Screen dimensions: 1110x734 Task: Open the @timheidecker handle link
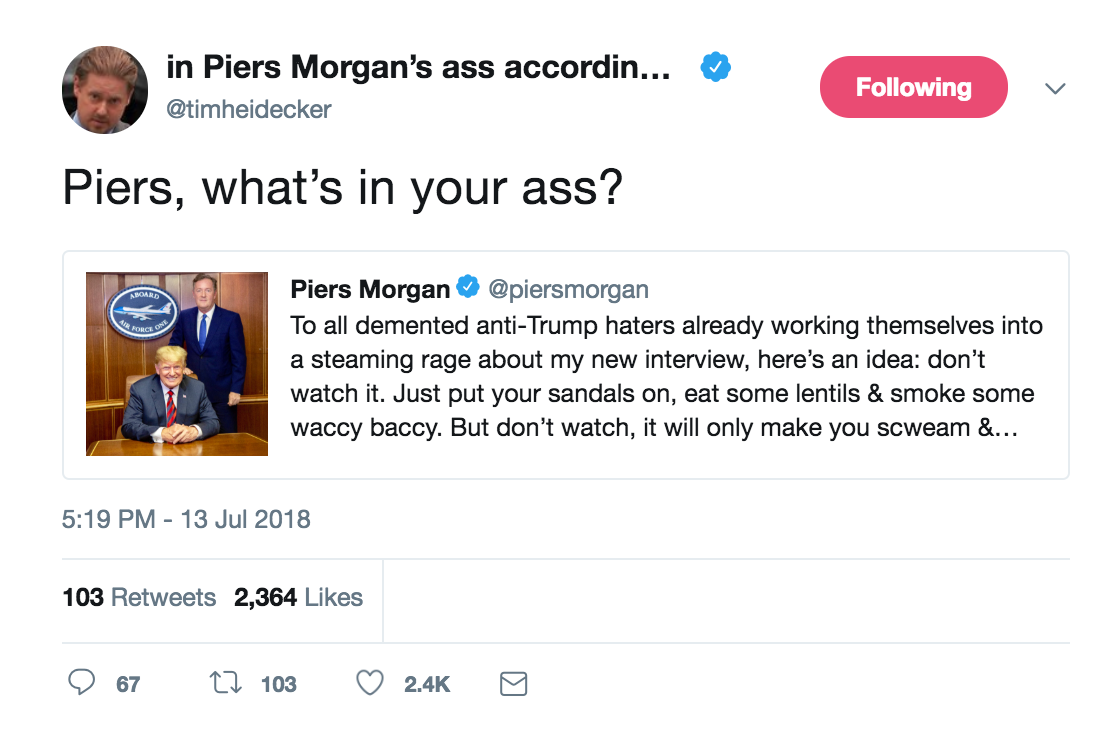point(248,109)
